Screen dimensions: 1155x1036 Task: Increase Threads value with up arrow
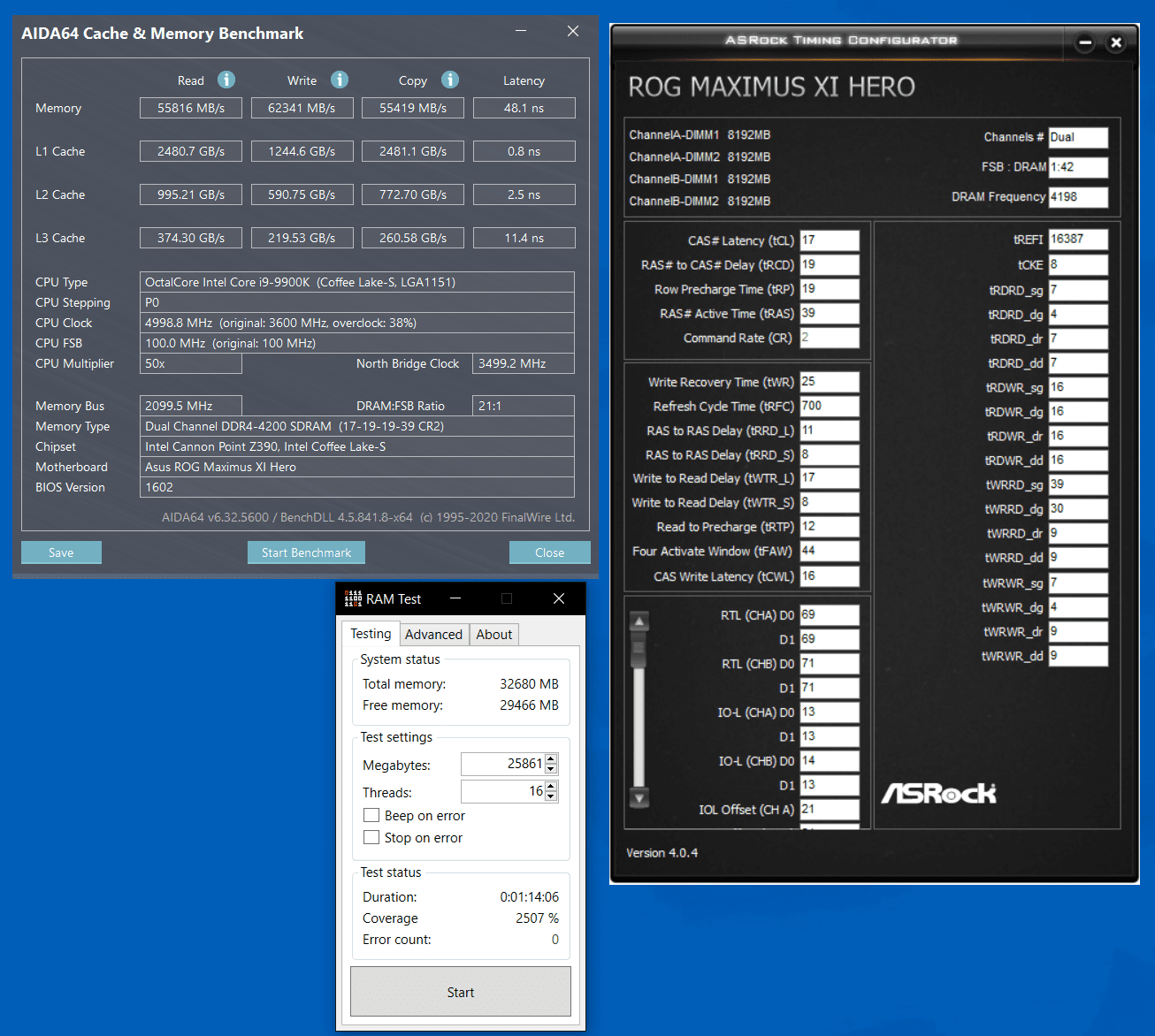[551, 787]
